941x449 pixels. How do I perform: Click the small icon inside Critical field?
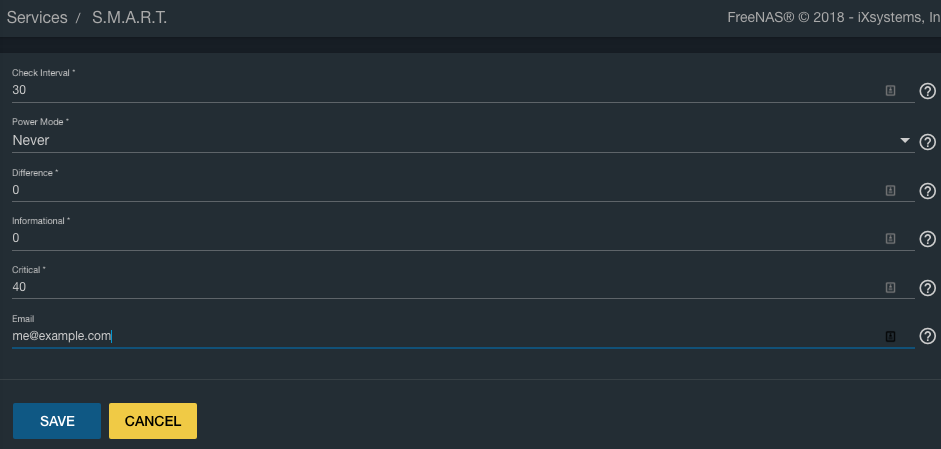click(890, 288)
